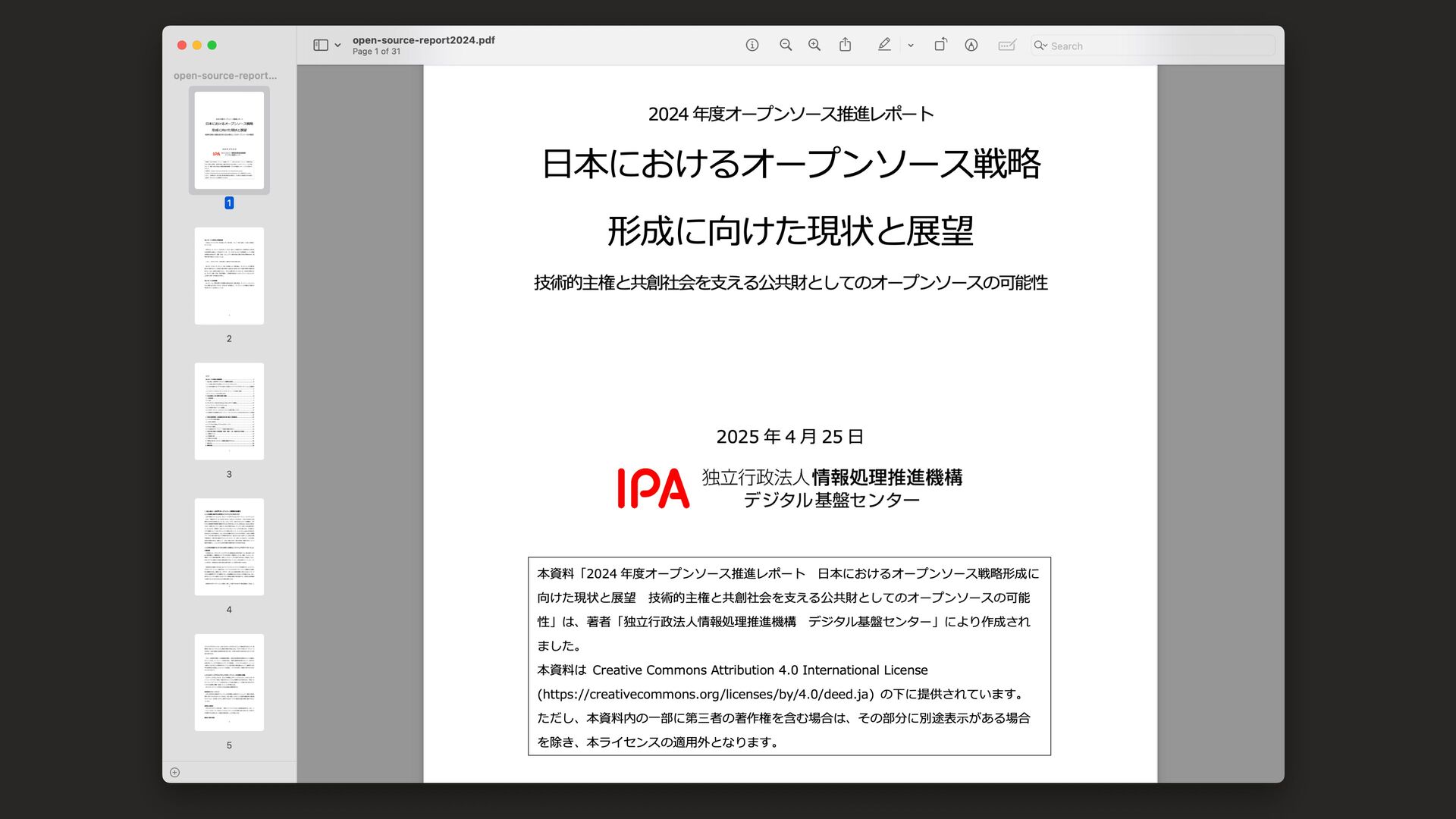Open the Creative Commons license URL
1456x819 pixels.
[x=705, y=695]
